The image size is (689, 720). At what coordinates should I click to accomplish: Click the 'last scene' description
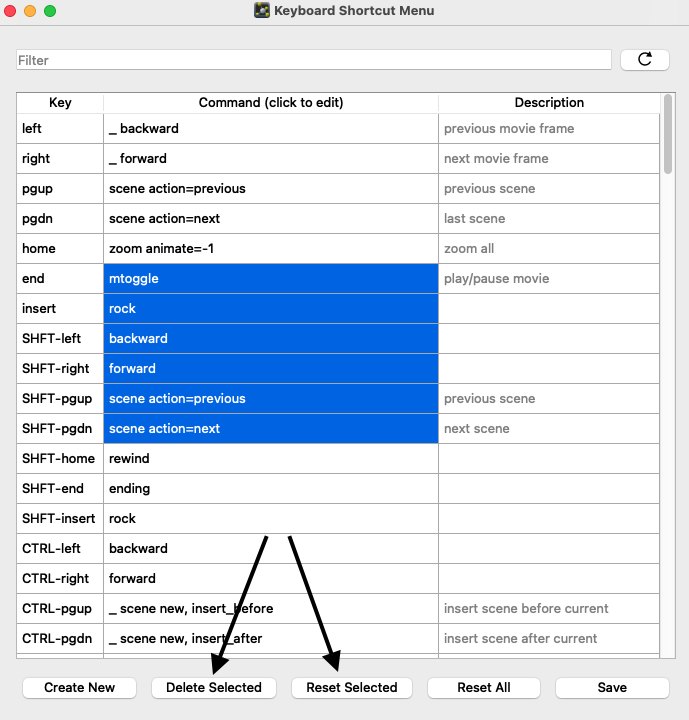pyautogui.click(x=549, y=219)
